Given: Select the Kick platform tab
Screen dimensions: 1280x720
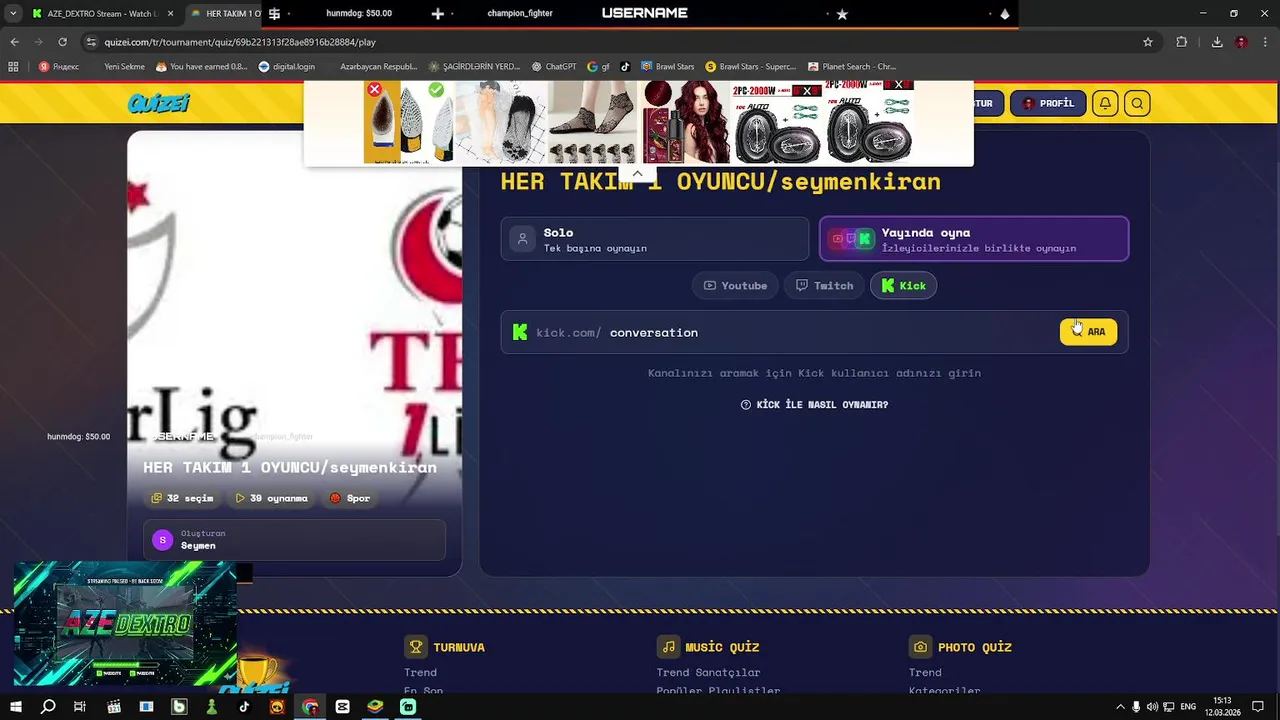Looking at the screenshot, I should click(x=904, y=286).
